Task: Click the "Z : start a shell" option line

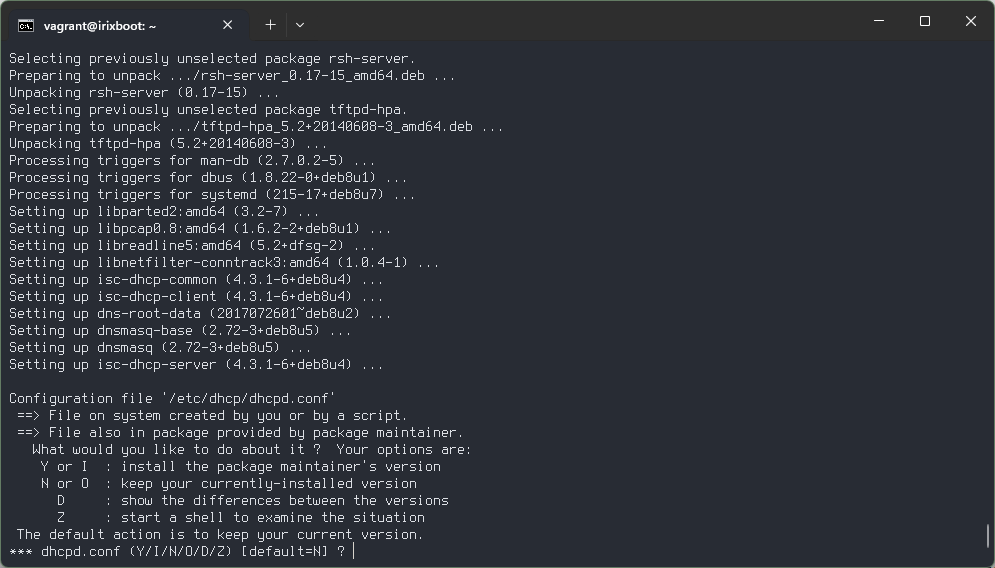Action: coord(241,518)
